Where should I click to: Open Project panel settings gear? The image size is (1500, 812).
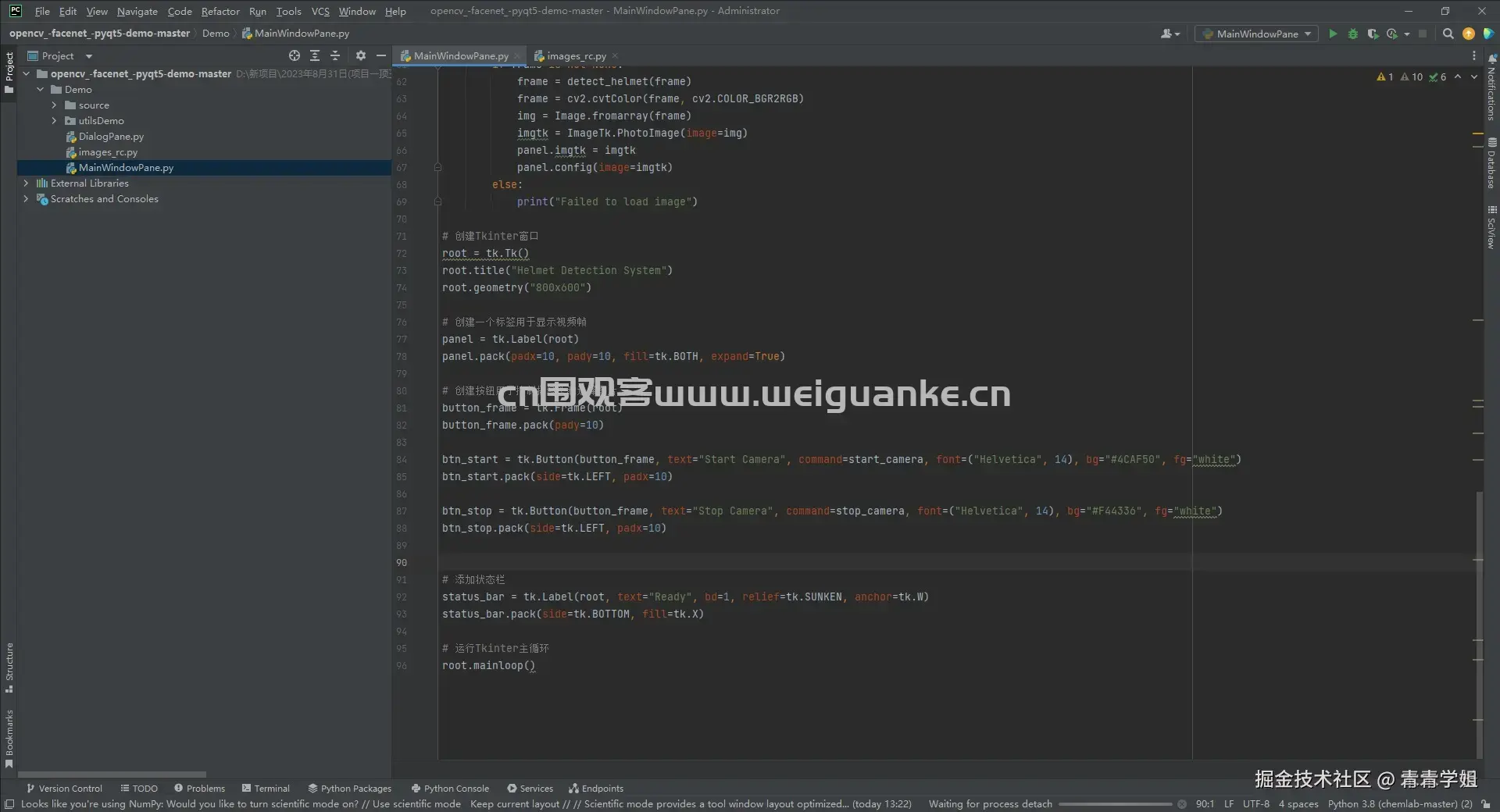point(360,55)
